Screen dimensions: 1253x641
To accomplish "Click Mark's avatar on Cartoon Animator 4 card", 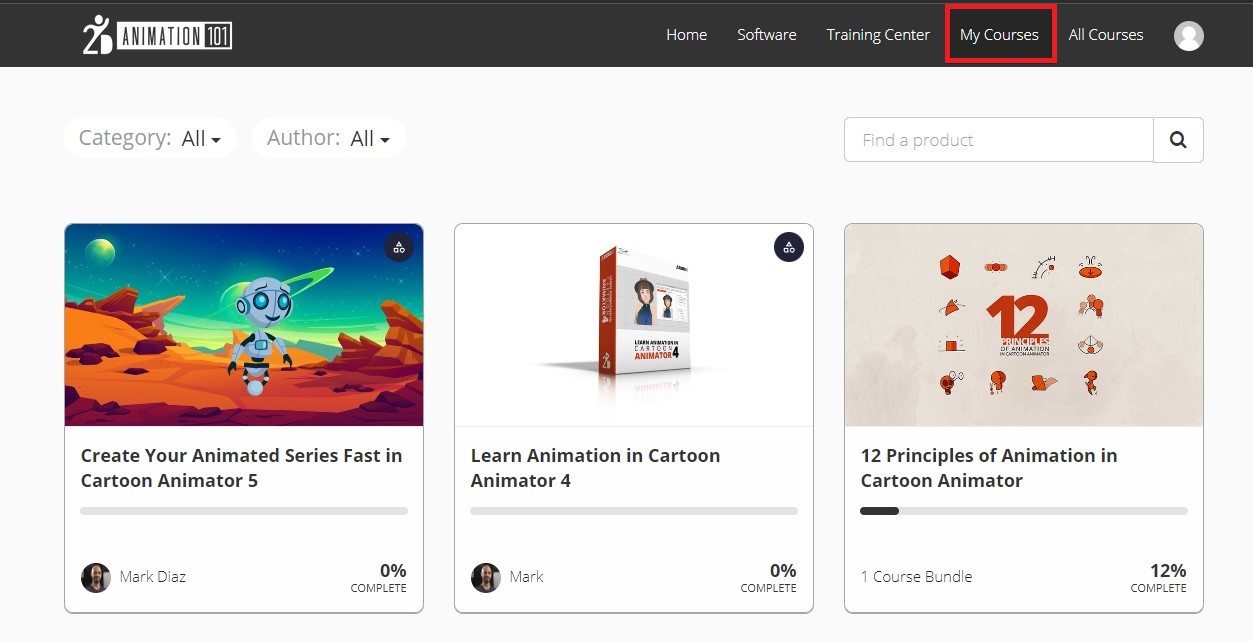I will 486,577.
